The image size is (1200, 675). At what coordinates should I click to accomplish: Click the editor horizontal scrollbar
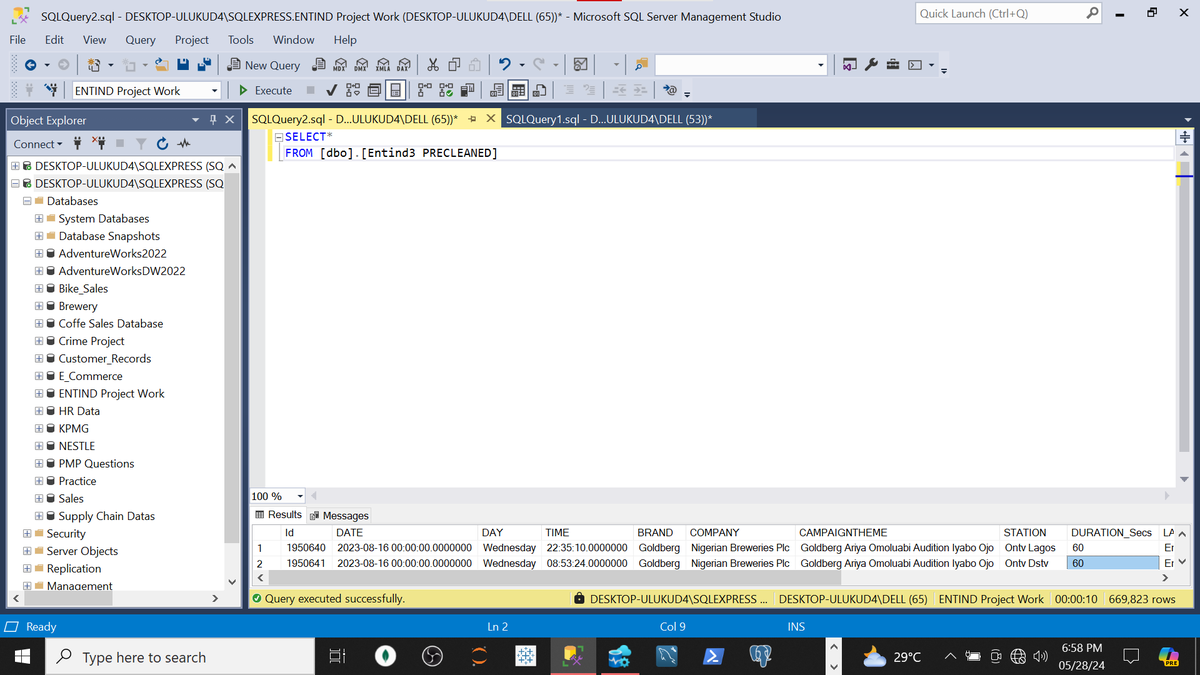[x=738, y=496]
